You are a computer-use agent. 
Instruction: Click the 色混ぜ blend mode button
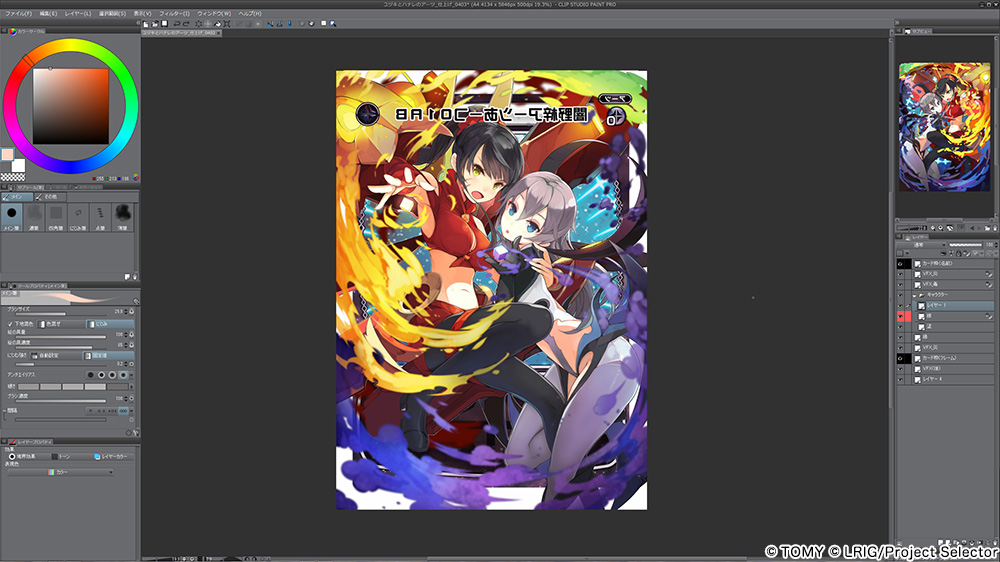coord(61,324)
